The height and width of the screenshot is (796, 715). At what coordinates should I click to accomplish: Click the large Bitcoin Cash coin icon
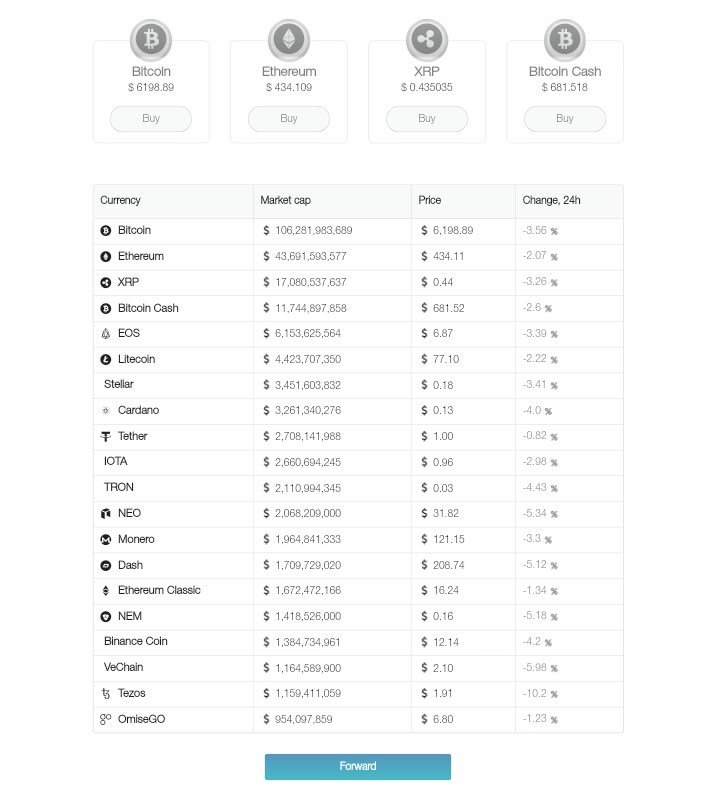click(565, 40)
